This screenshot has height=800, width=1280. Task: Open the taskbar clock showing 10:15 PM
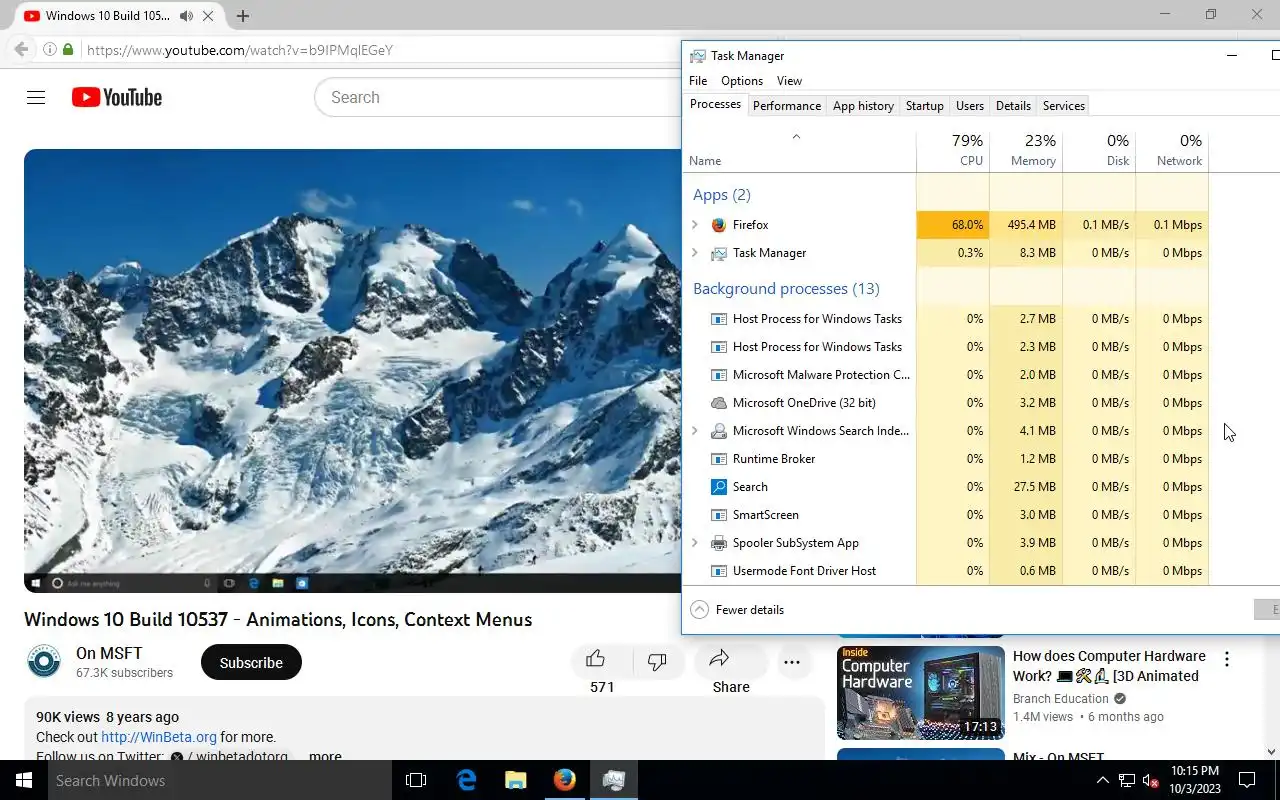click(1194, 780)
